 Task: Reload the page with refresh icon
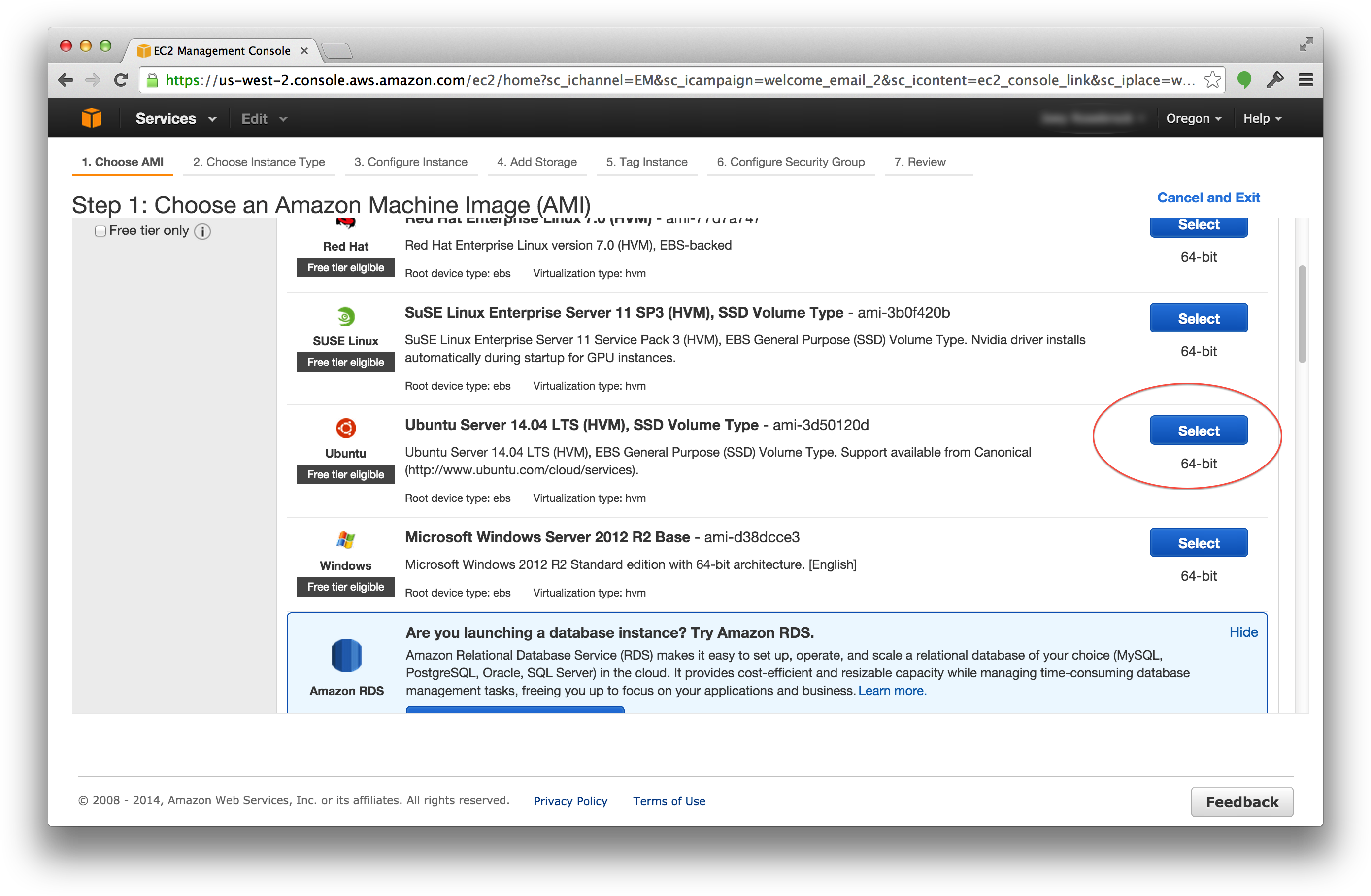(120, 80)
